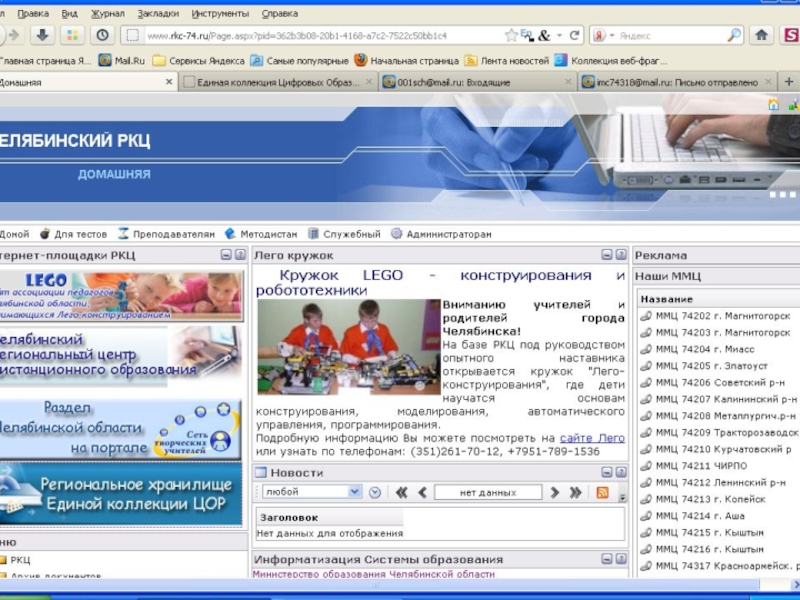Image resolution: width=800 pixels, height=600 pixels.
Task: Open Mail.Ru bookmark
Action: click(x=121, y=61)
